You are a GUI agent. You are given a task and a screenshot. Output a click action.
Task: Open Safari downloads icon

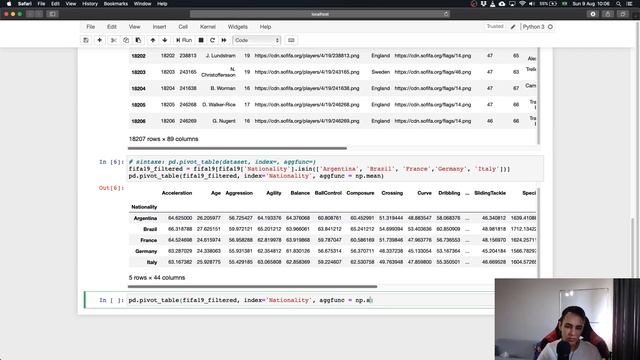(x=593, y=14)
